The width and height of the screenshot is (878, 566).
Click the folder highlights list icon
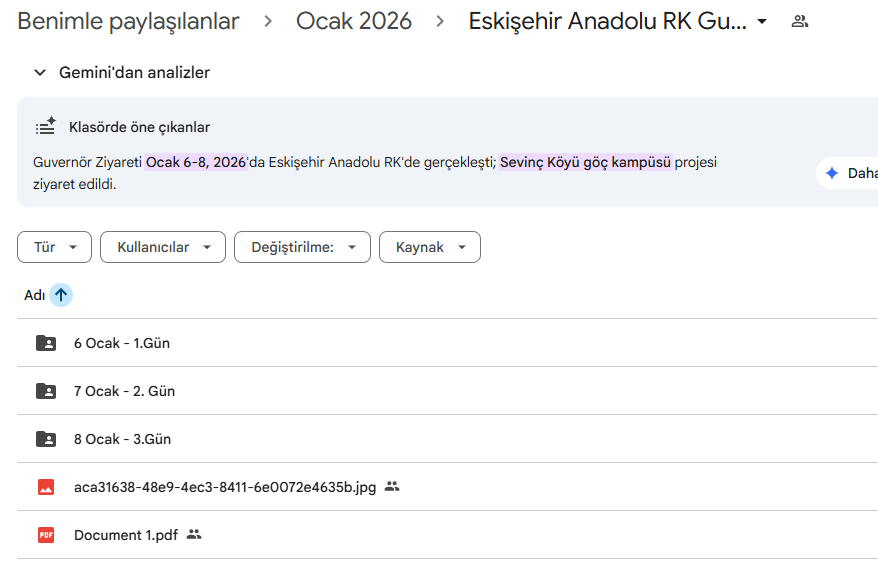[x=46, y=127]
